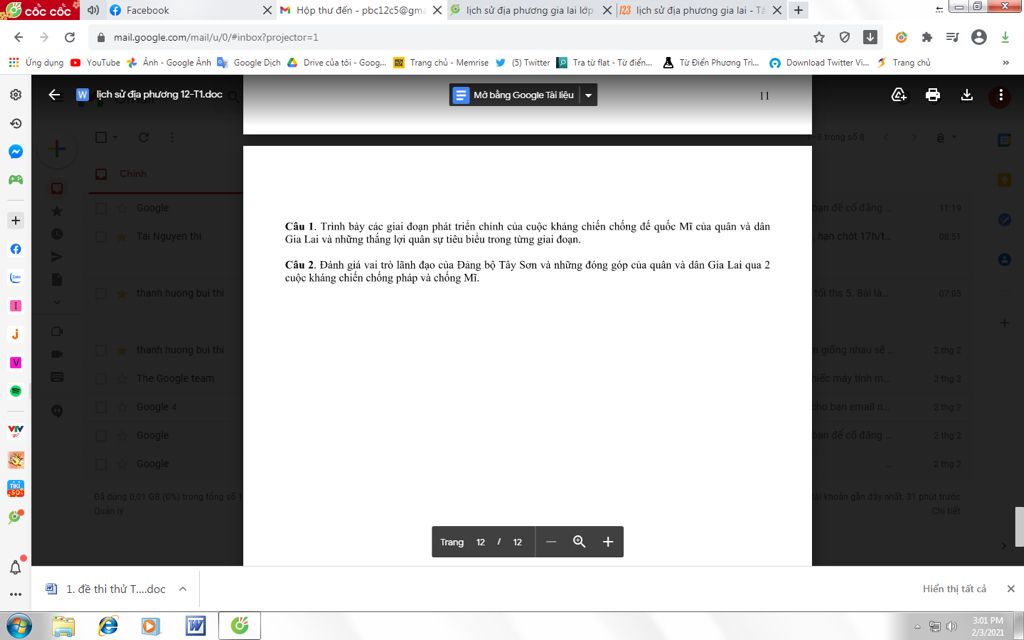Open Drive của tôi bookmark

(x=337, y=63)
